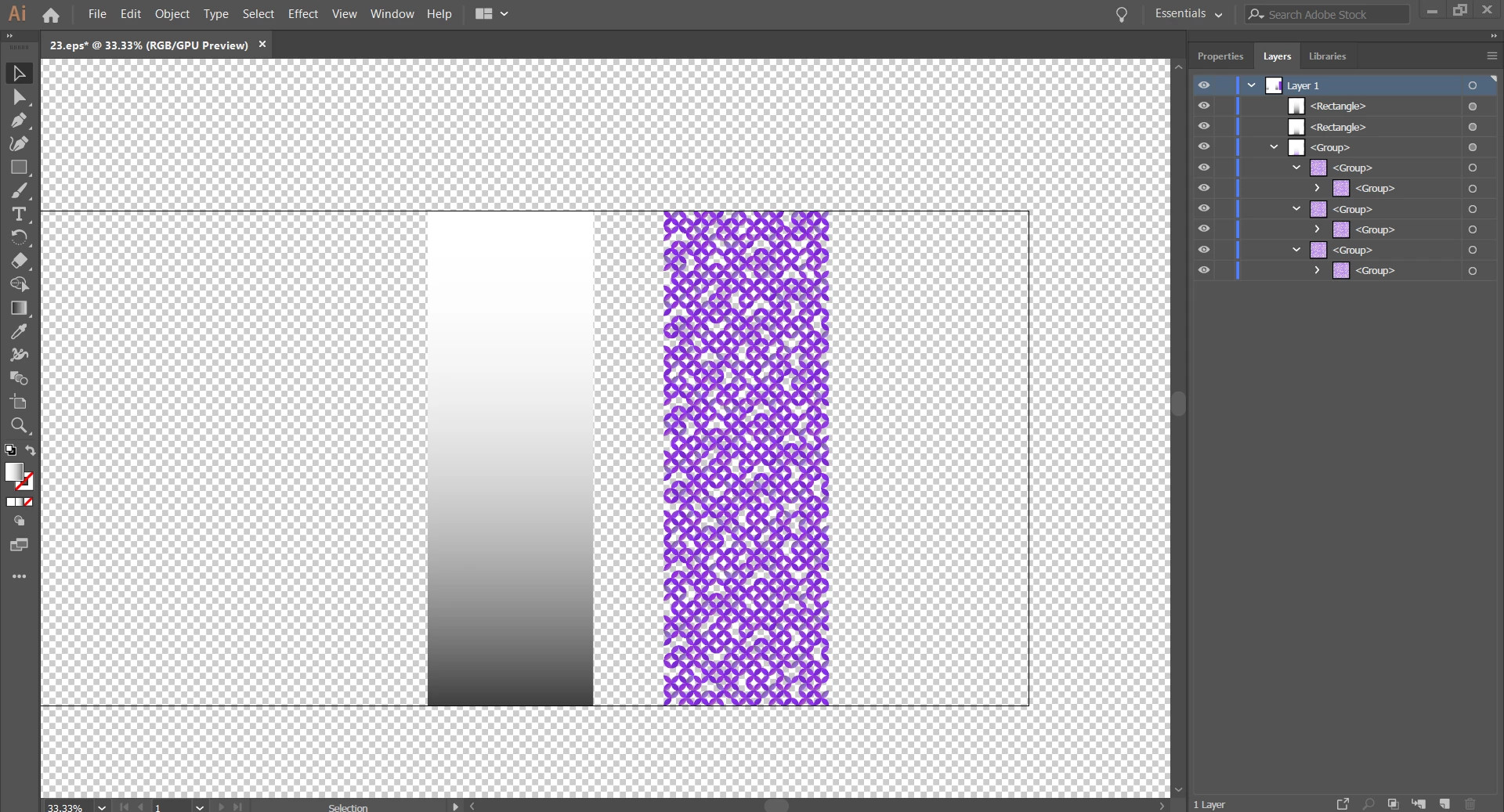1504x812 pixels.
Task: Reset default fill and stroke
Action: (x=10, y=450)
